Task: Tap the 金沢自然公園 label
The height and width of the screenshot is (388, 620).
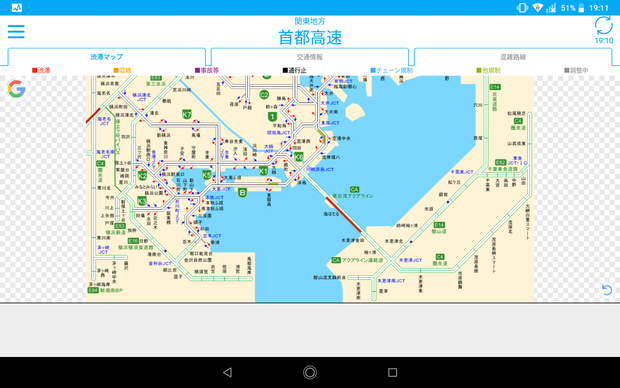Action: (198, 260)
